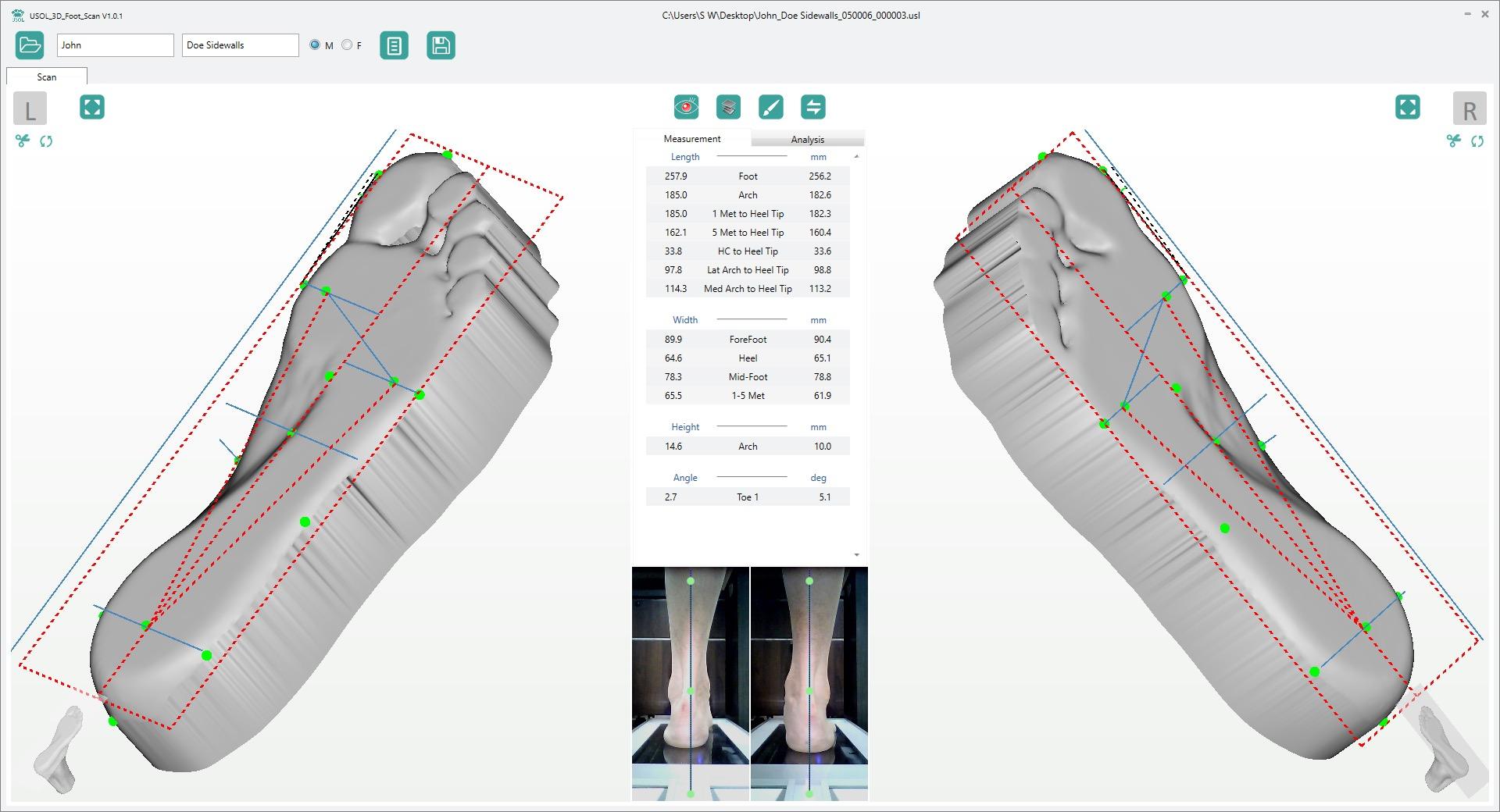Click the L left foot button
This screenshot has height=812, width=1500.
[30, 109]
